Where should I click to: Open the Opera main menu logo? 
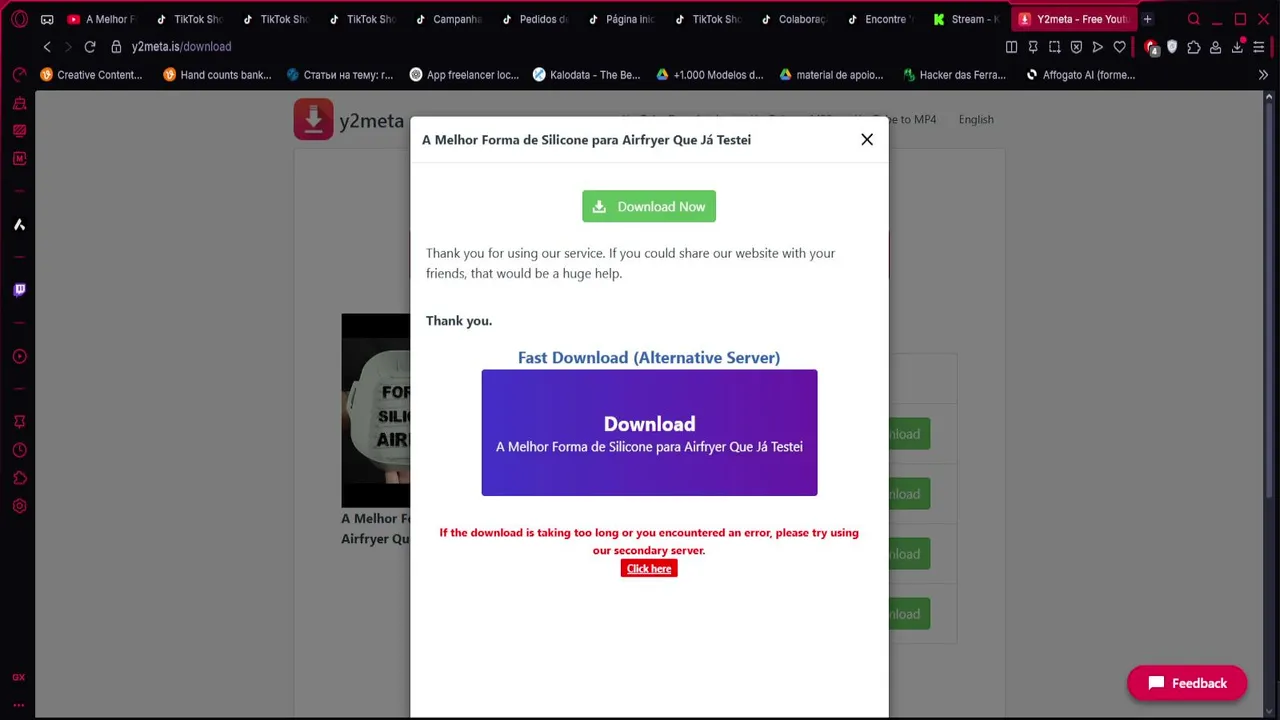pyautogui.click(x=19, y=19)
